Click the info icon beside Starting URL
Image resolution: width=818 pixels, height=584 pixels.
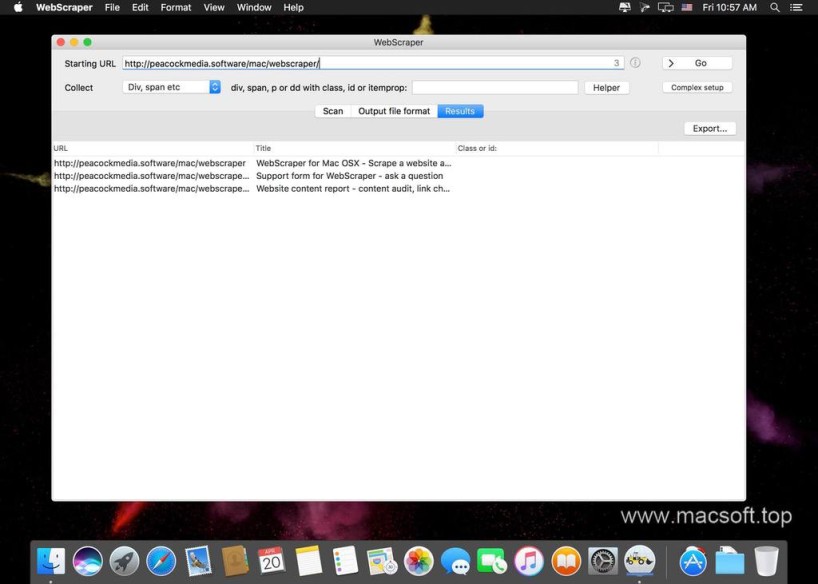coord(635,63)
